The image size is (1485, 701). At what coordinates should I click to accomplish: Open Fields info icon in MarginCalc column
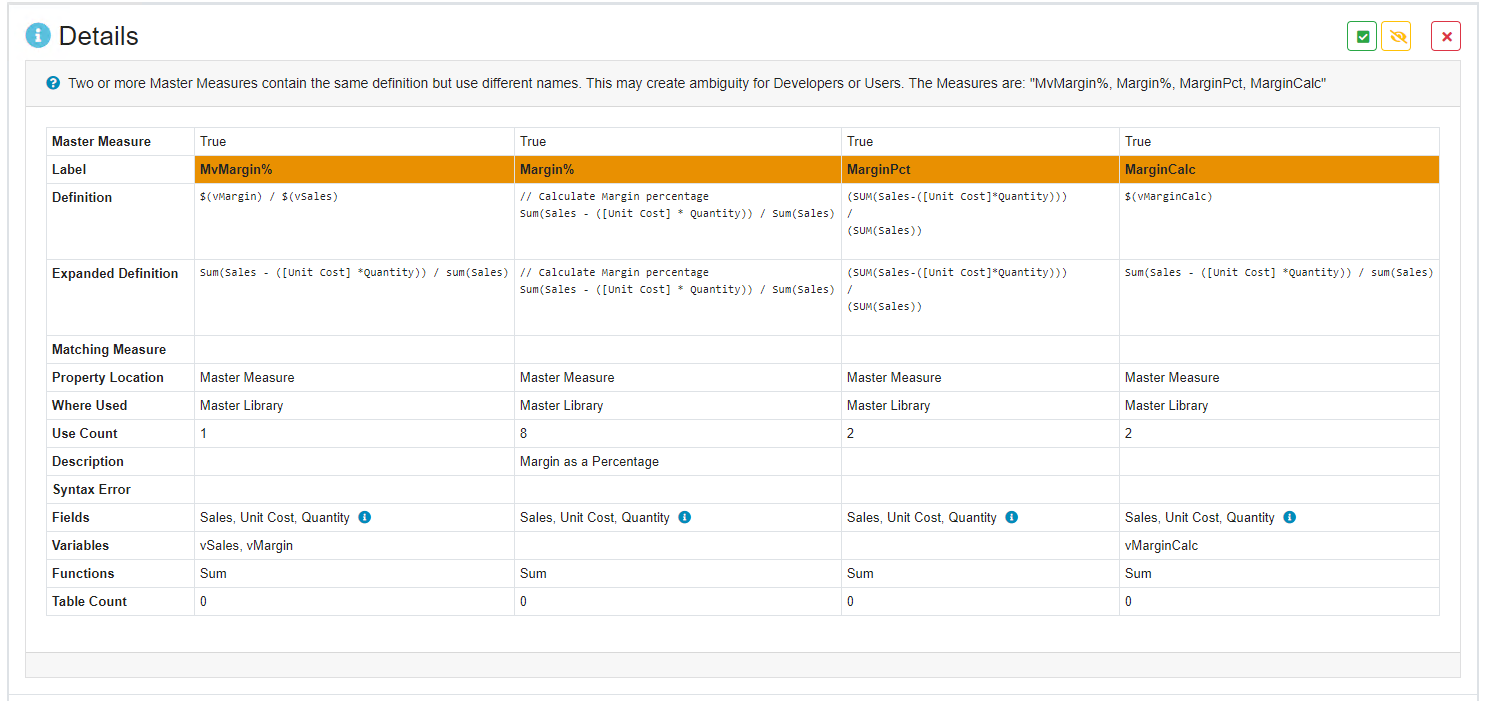pyautogui.click(x=1290, y=518)
